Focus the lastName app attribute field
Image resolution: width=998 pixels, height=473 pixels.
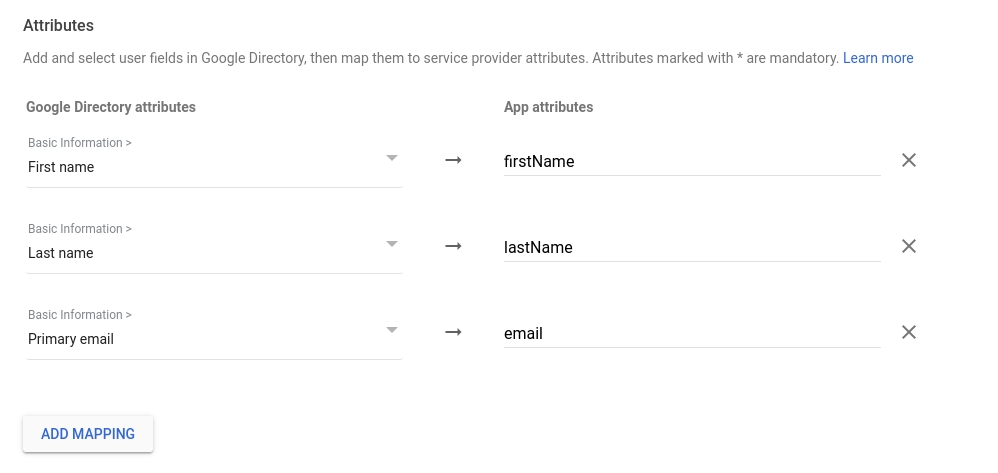(690, 247)
